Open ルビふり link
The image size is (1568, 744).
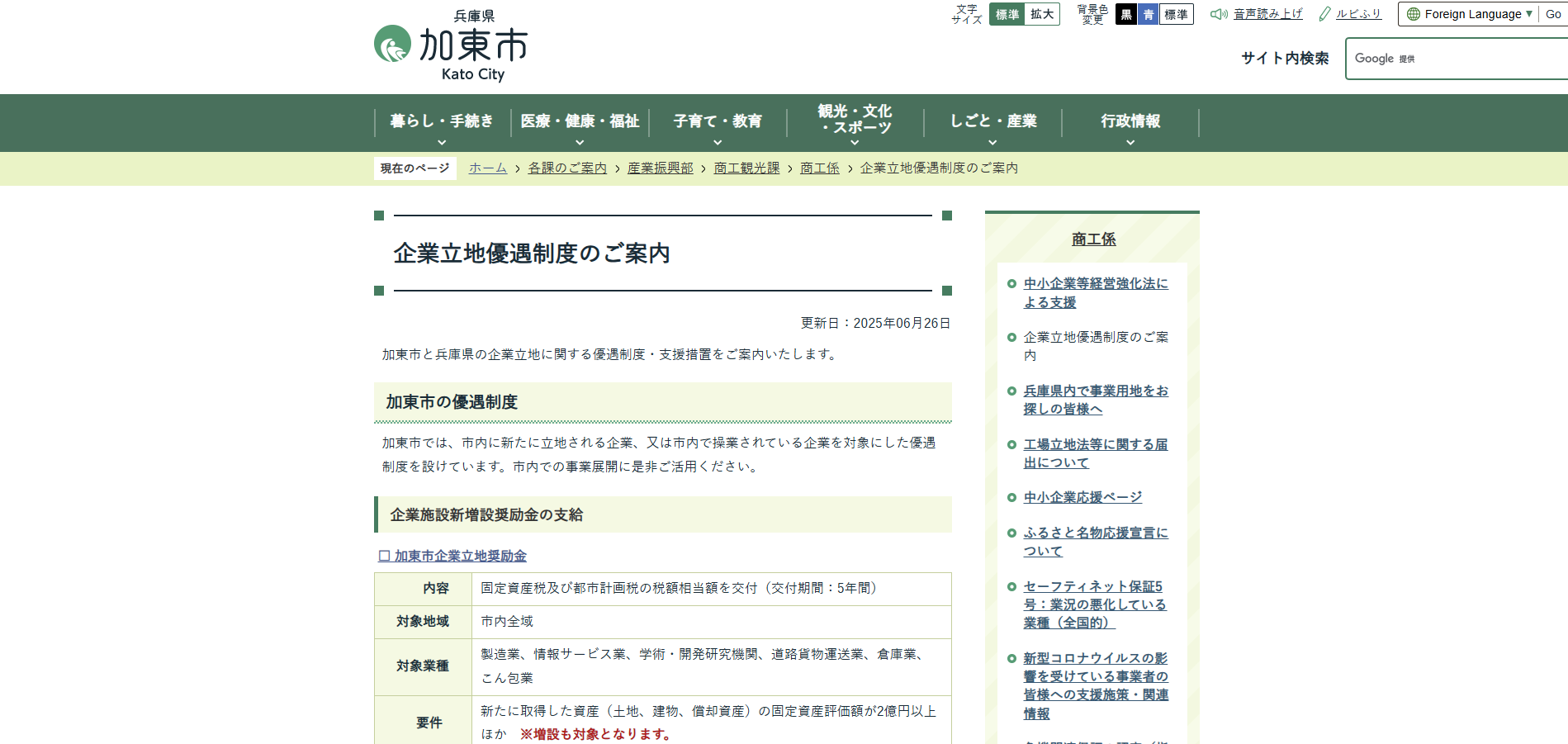tap(1359, 14)
